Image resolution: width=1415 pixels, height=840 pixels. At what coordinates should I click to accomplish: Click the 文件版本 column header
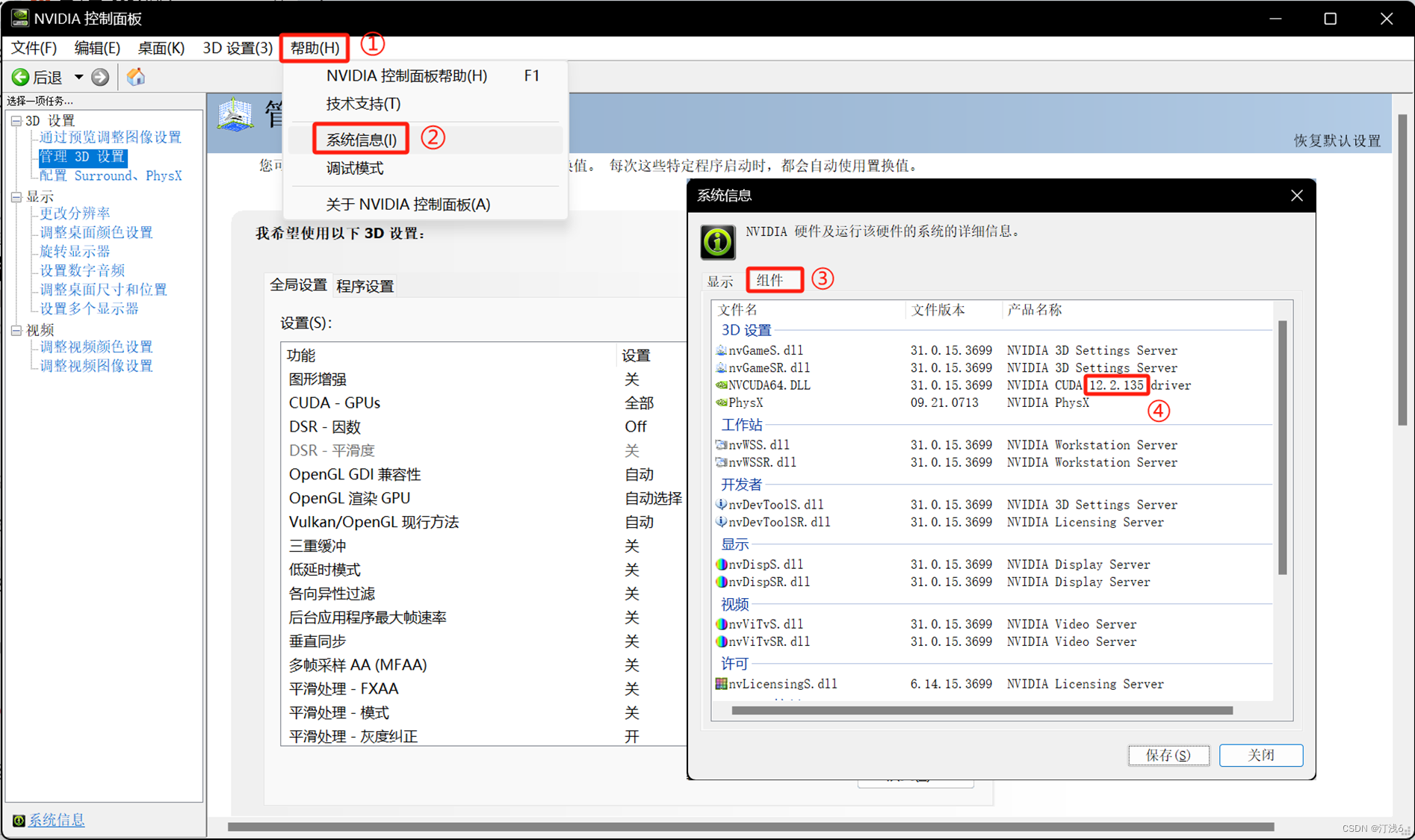953,310
